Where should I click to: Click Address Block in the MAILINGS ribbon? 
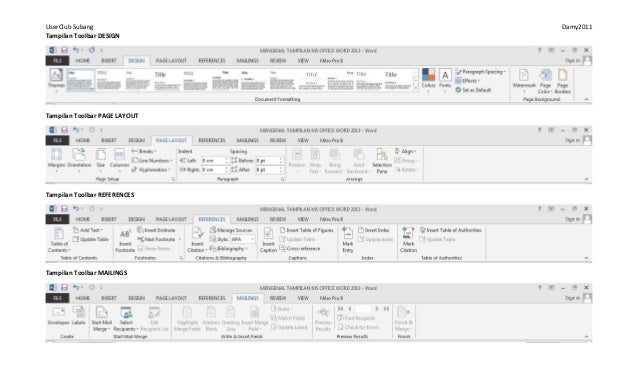click(x=211, y=318)
